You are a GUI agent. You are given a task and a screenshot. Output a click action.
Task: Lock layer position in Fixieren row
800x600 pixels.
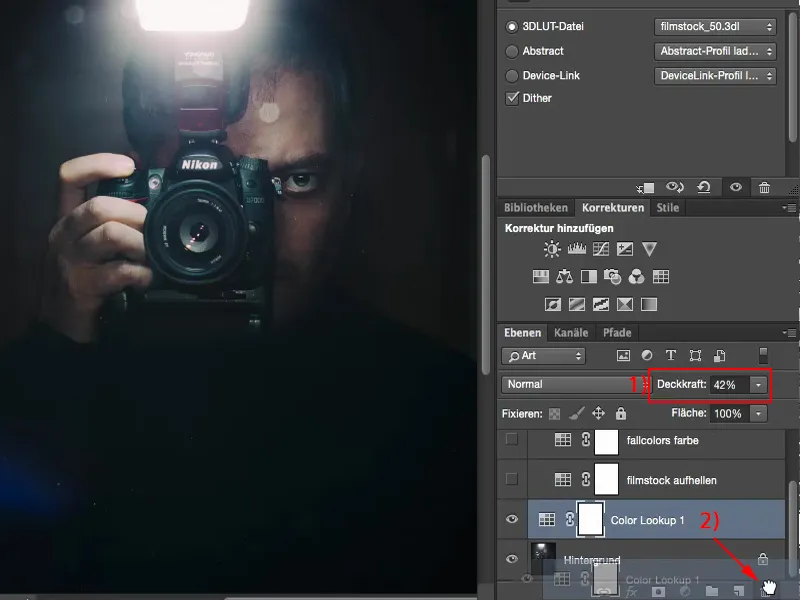(598, 413)
